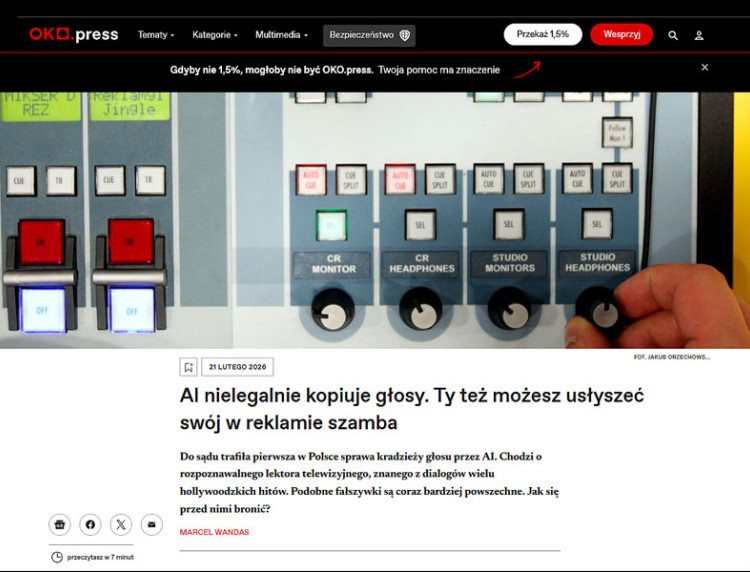Click the user account icon
The image size is (750, 572).
pos(699,35)
